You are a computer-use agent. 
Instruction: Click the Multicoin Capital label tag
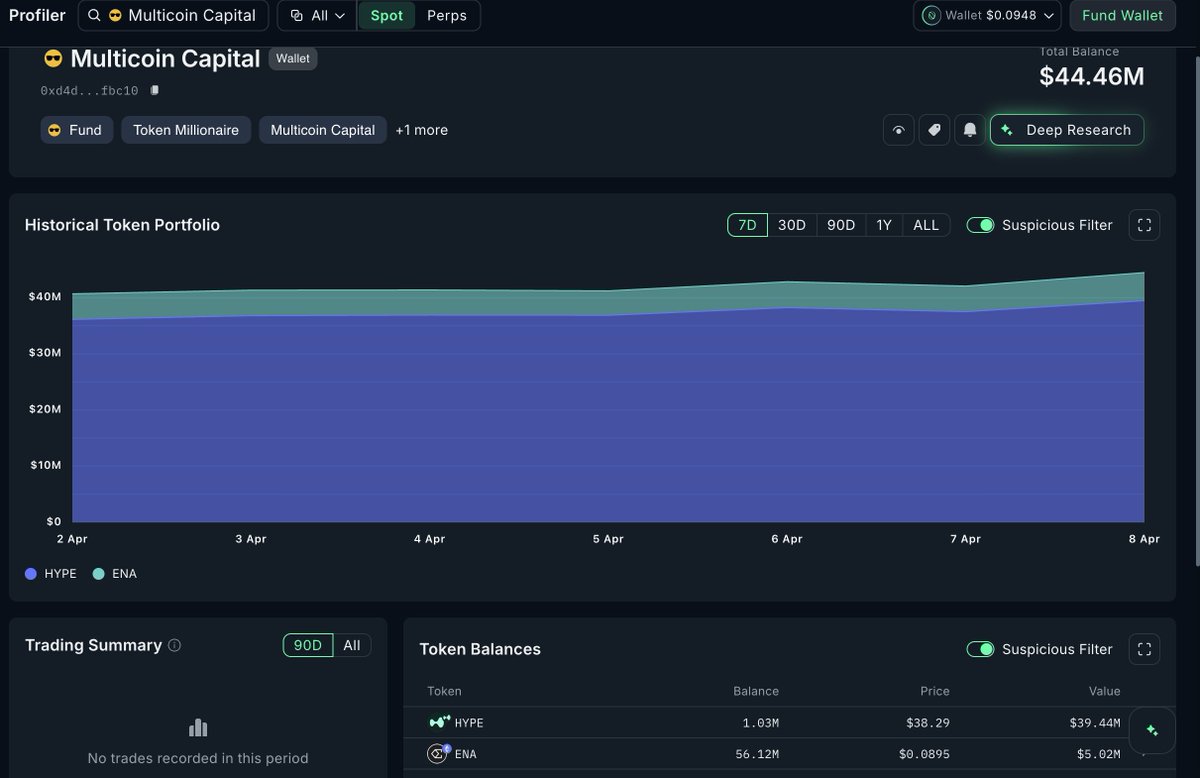click(x=323, y=130)
